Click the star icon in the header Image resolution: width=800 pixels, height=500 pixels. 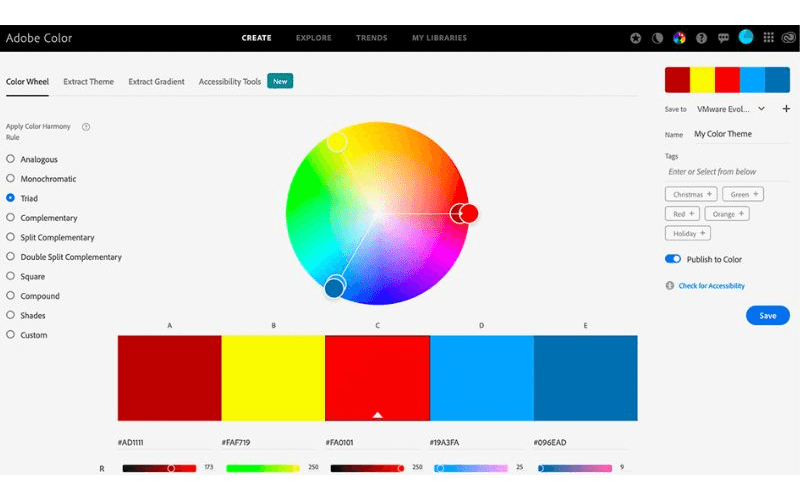[x=636, y=38]
